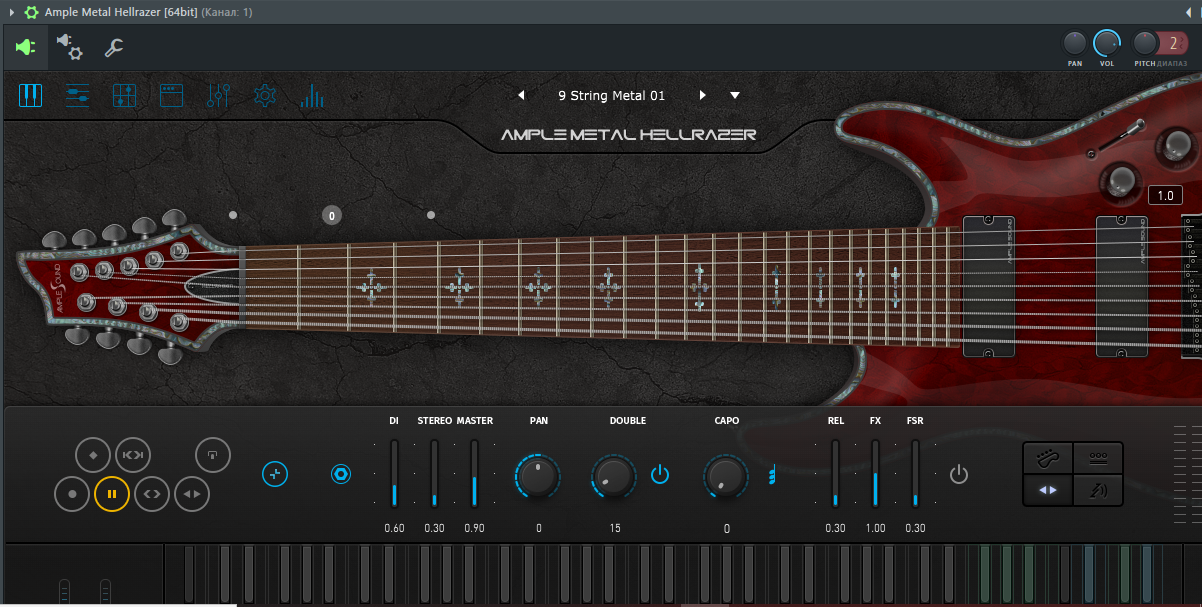Click the gear icon in the title bar
This screenshot has height=607, width=1202.
tap(31, 12)
